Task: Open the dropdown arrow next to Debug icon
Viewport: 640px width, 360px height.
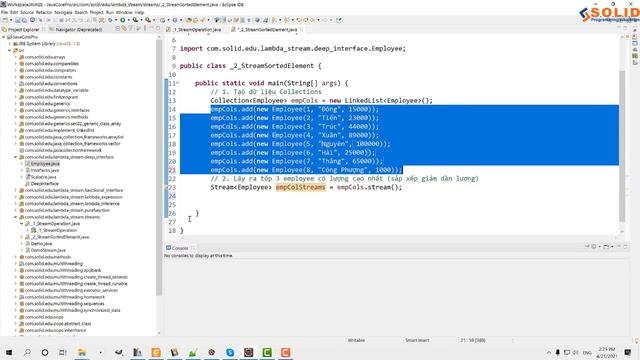Action: [116, 20]
